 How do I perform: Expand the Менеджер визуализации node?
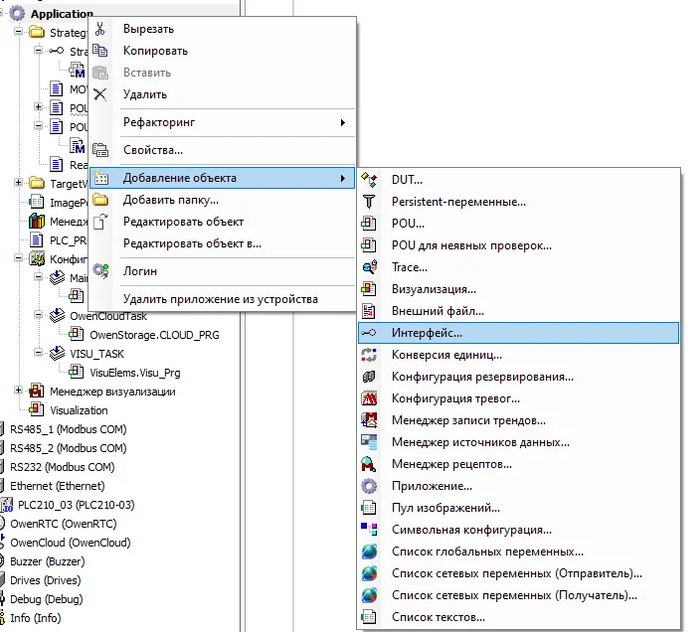coord(18,391)
